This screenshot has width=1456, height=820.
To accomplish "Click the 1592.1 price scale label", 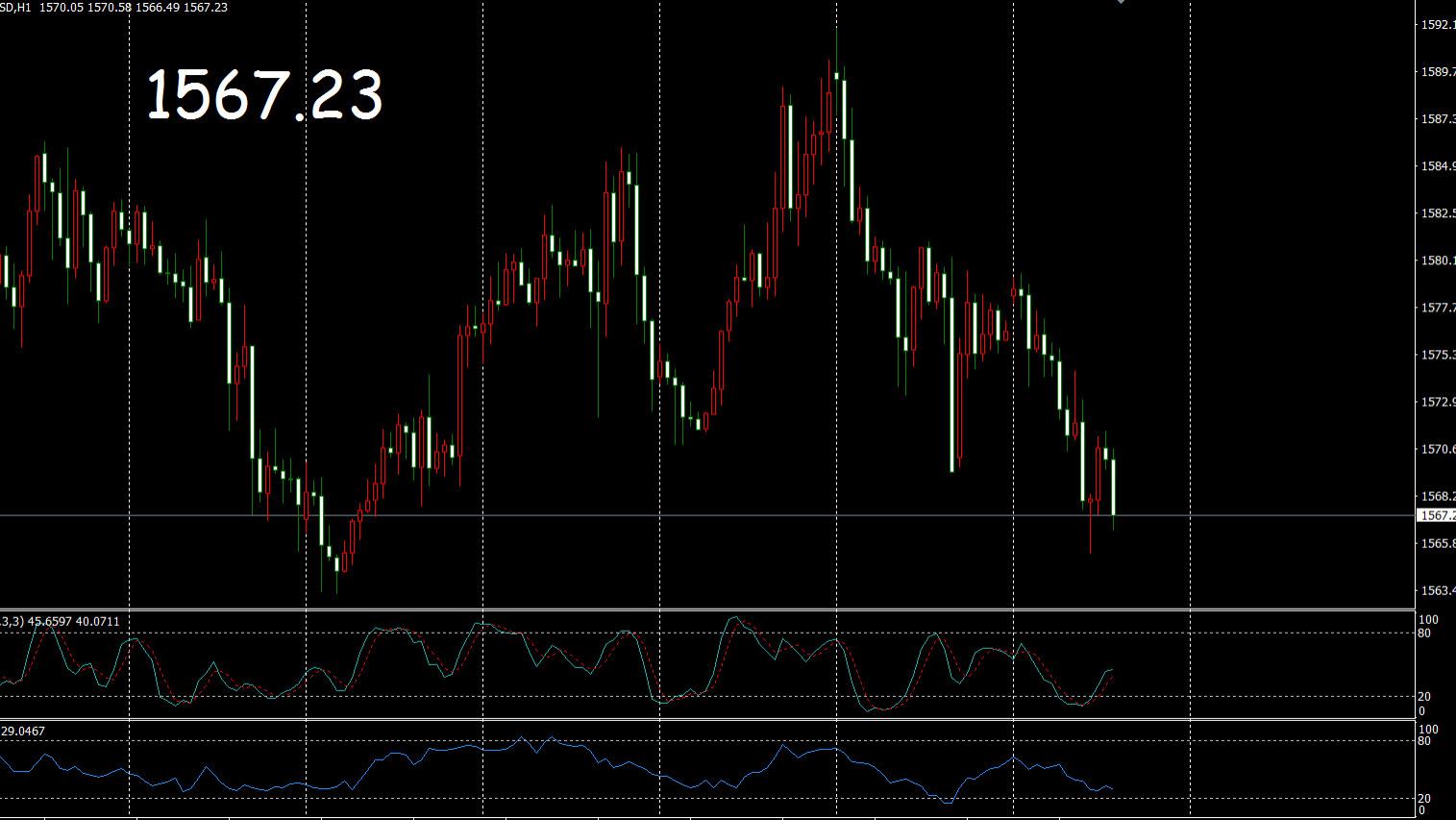I will pos(1438,25).
